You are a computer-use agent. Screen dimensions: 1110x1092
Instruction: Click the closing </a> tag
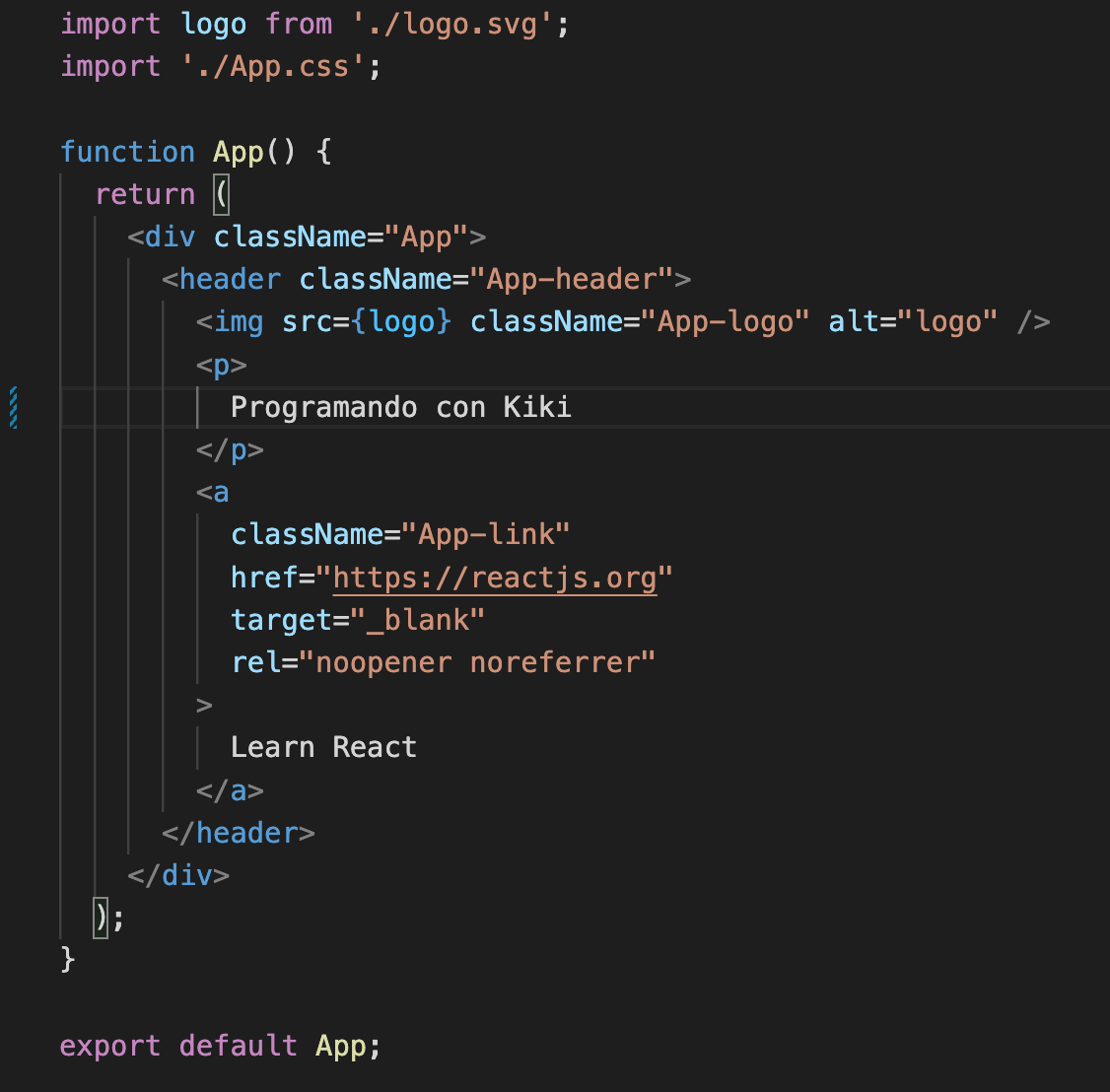pyautogui.click(x=230, y=790)
